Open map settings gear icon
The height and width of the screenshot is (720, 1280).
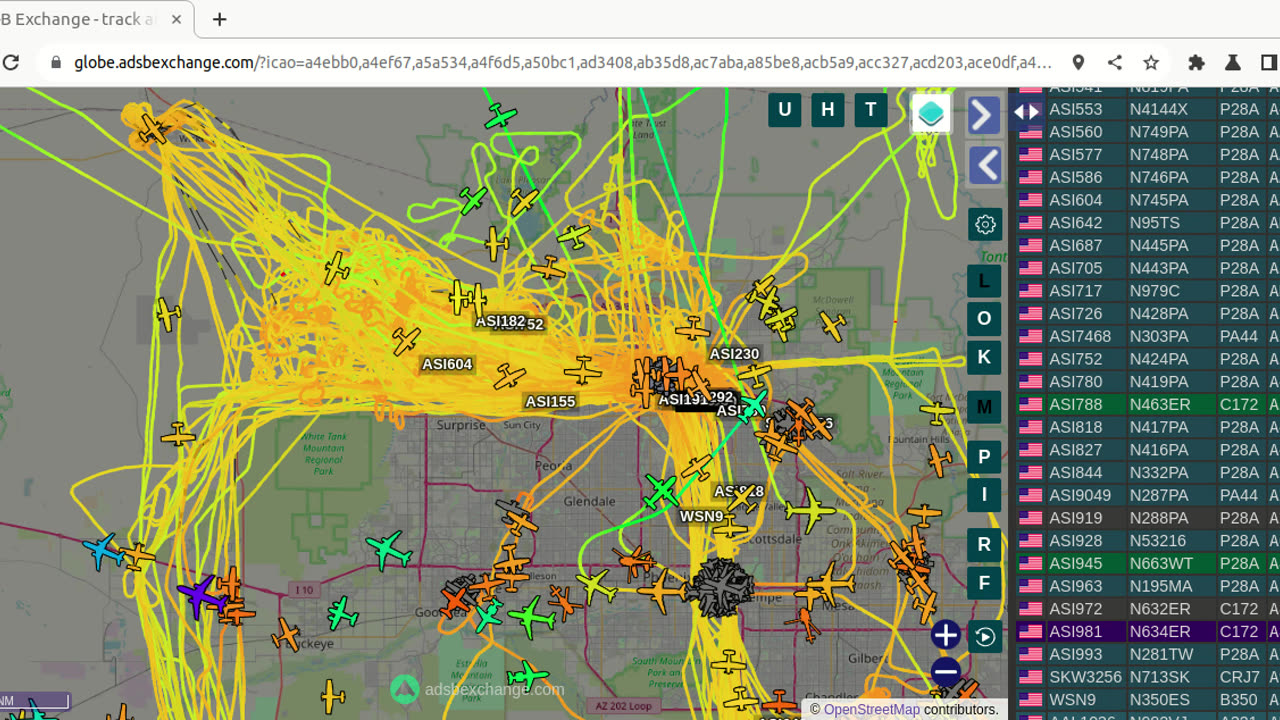pyautogui.click(x=985, y=224)
